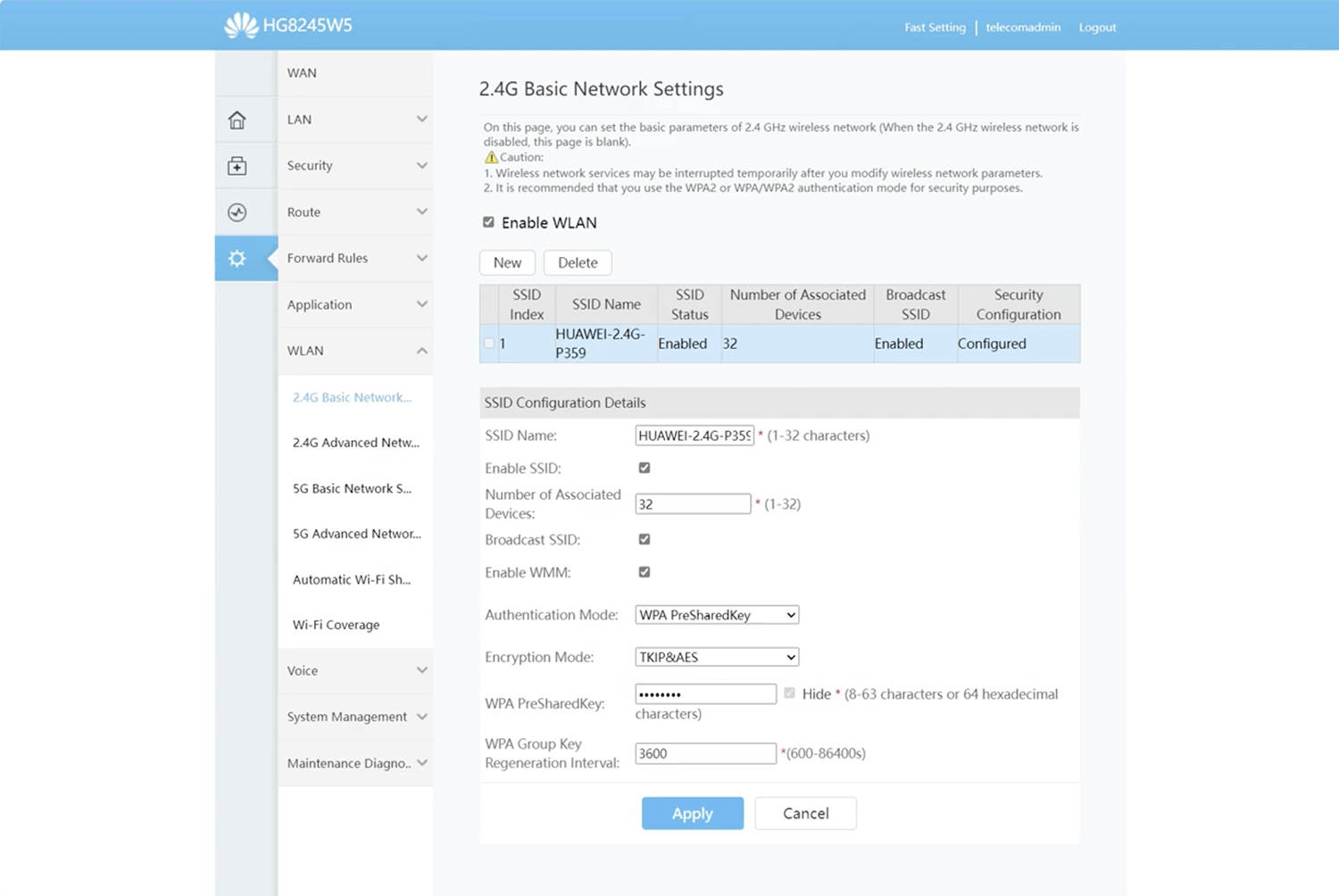
Task: Click the gear advanced settings icon
Action: pyautogui.click(x=237, y=259)
